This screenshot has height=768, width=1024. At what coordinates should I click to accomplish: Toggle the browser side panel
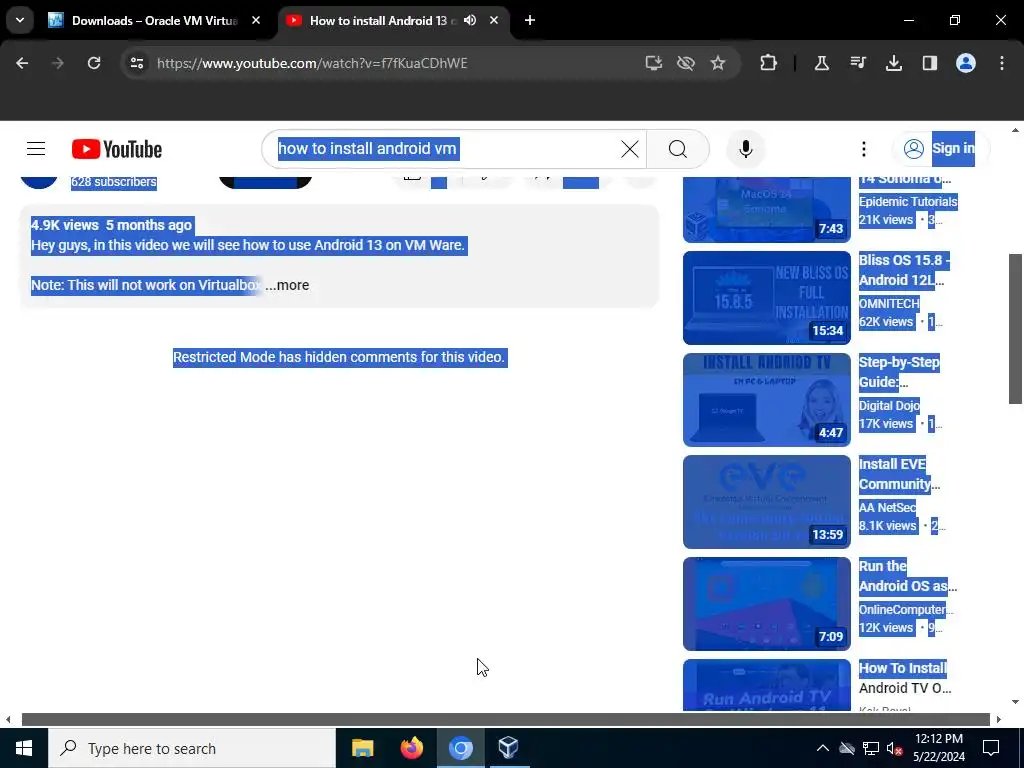point(930,63)
